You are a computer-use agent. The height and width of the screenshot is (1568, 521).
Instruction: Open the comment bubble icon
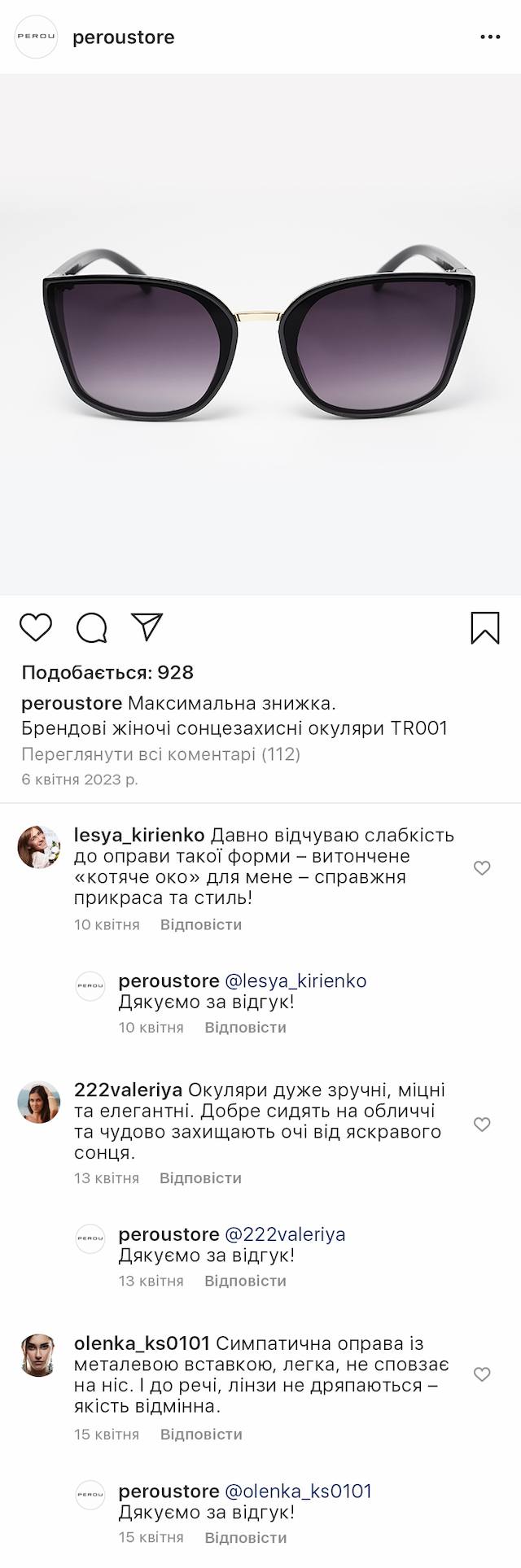(x=92, y=627)
